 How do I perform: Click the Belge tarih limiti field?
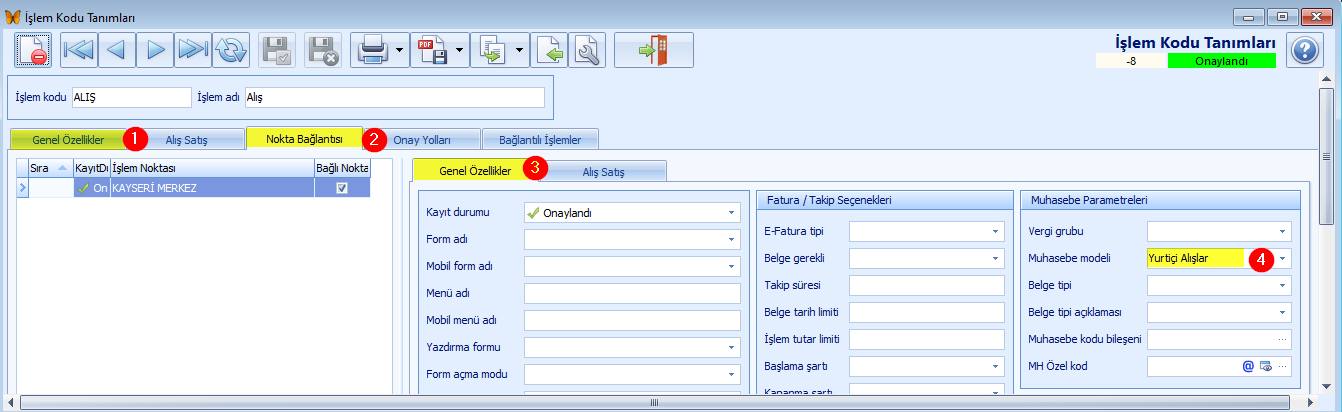(926, 312)
